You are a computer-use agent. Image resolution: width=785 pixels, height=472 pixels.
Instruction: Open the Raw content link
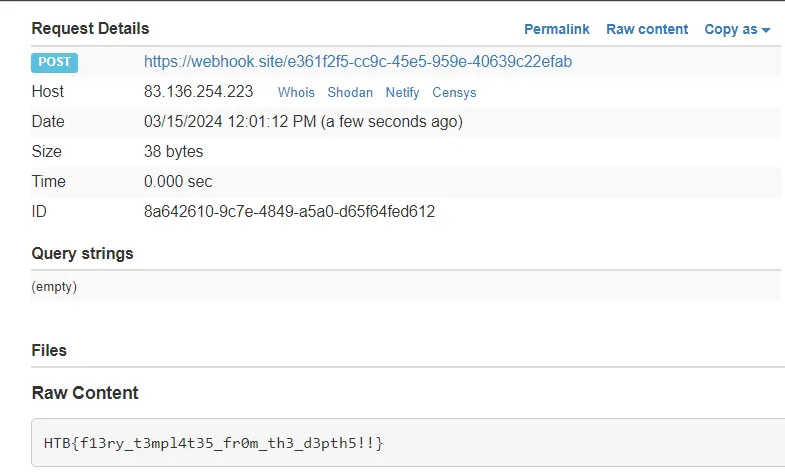click(x=647, y=29)
